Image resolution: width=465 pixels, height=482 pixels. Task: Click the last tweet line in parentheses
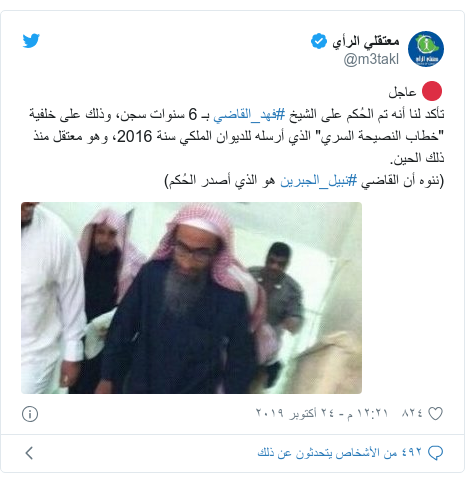(x=304, y=180)
